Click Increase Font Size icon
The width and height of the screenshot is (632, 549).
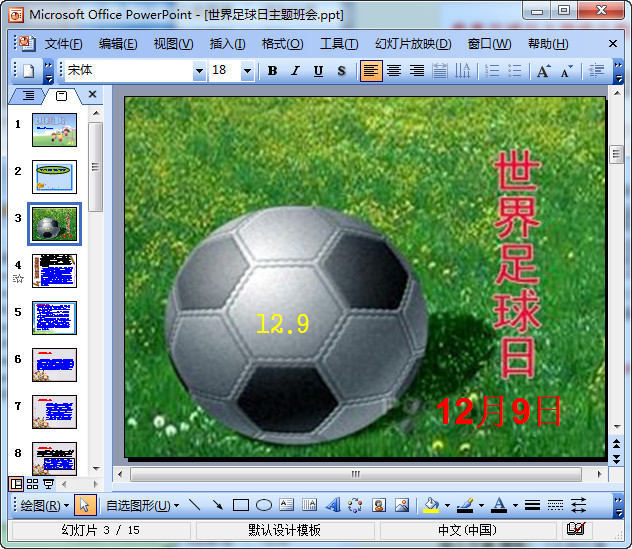(544, 71)
